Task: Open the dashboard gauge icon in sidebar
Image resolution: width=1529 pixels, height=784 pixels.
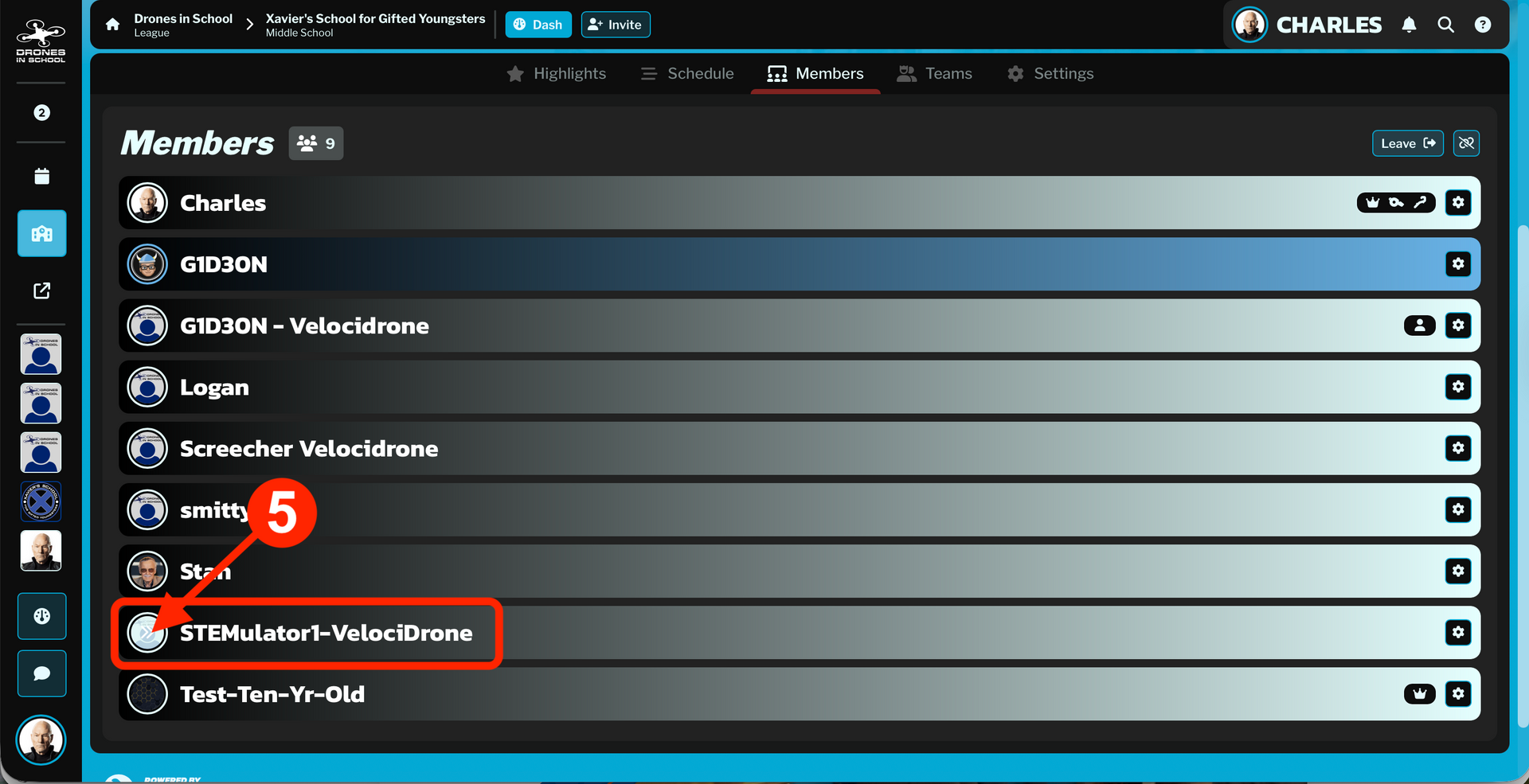Action: (x=42, y=616)
